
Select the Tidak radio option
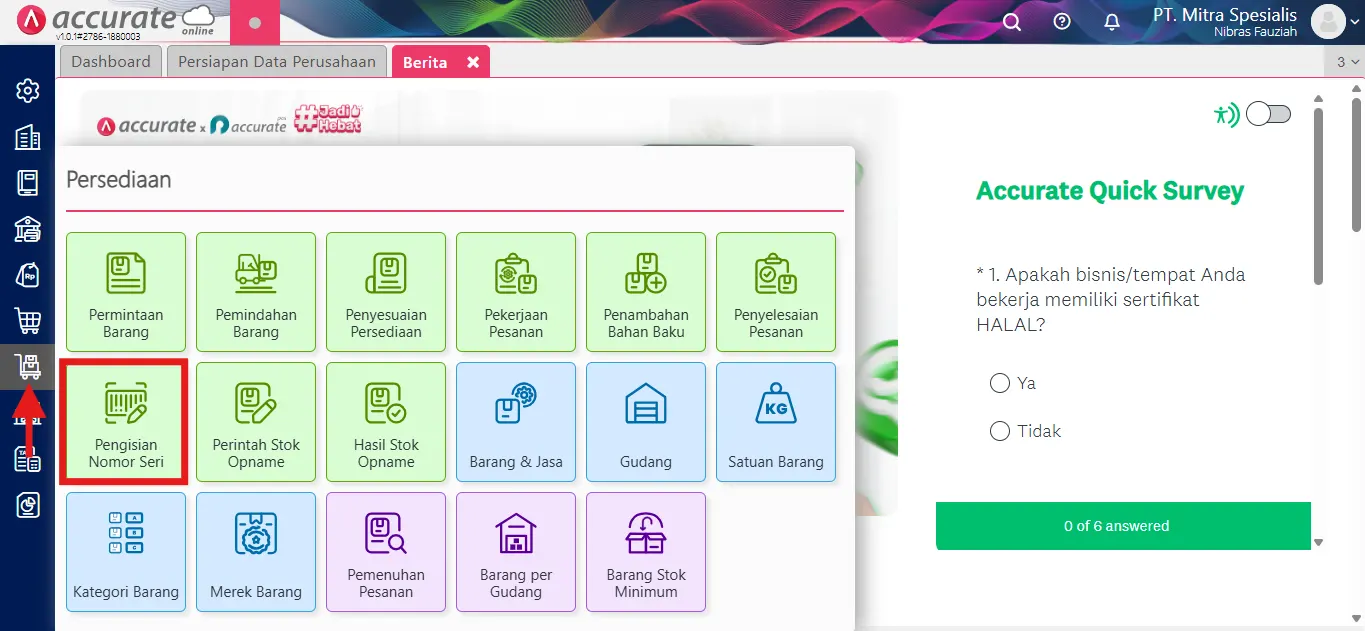pos(999,431)
